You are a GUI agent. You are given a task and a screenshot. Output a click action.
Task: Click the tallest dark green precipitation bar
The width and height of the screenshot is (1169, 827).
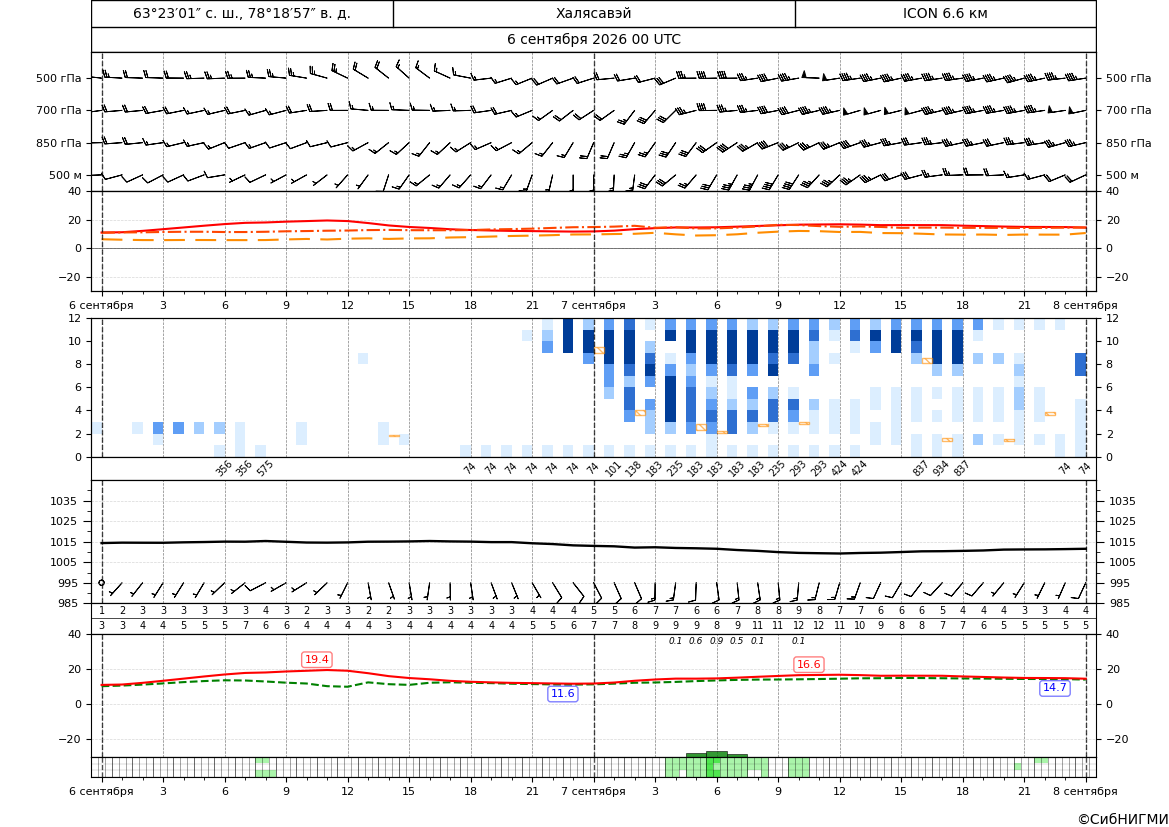coord(717,754)
